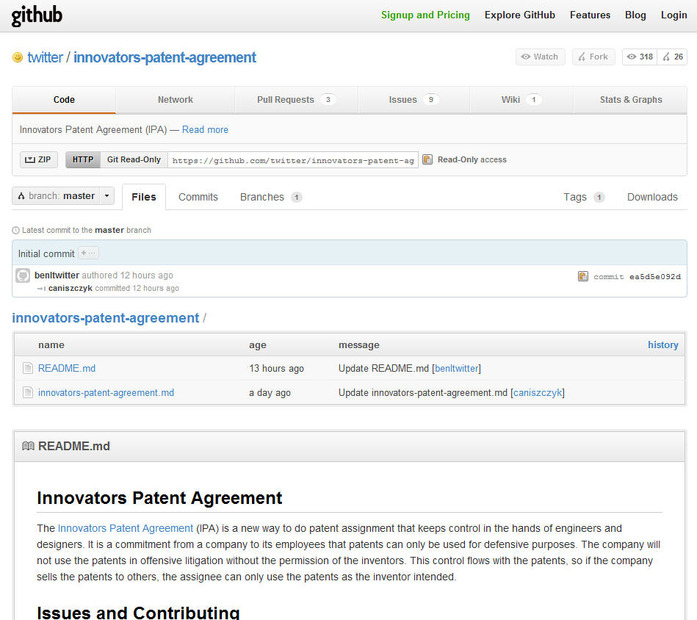Click the Initial commit message

46,254
